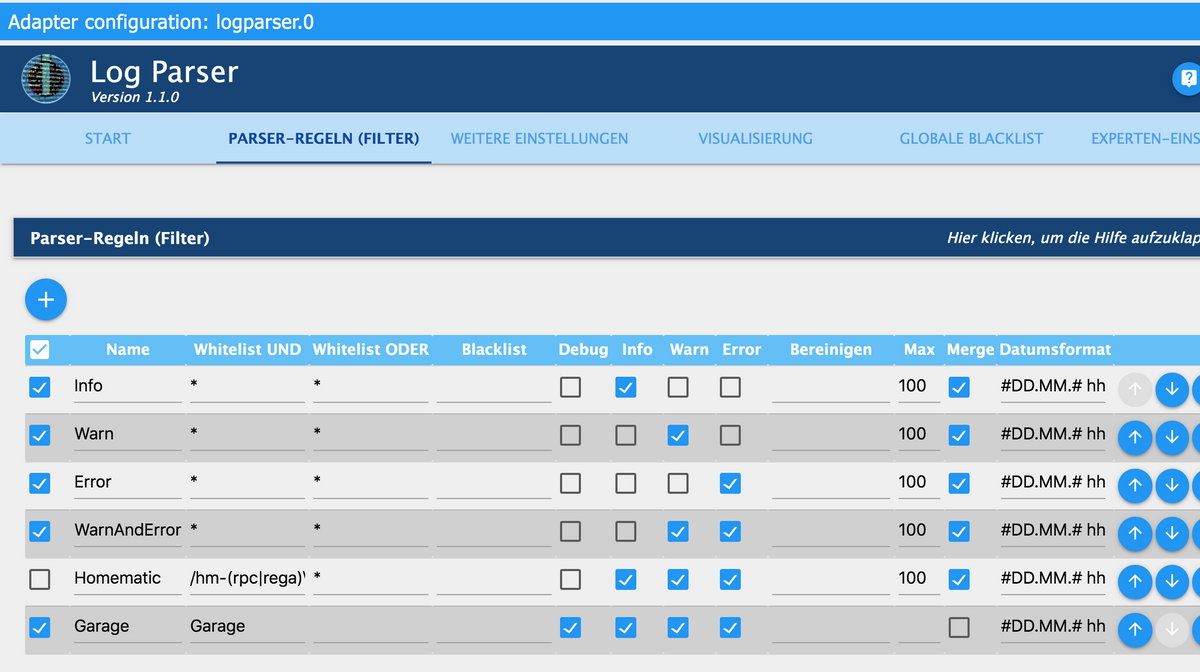The width and height of the screenshot is (1200, 672).
Task: Go to the Globale Blacklist tab
Action: 971,139
